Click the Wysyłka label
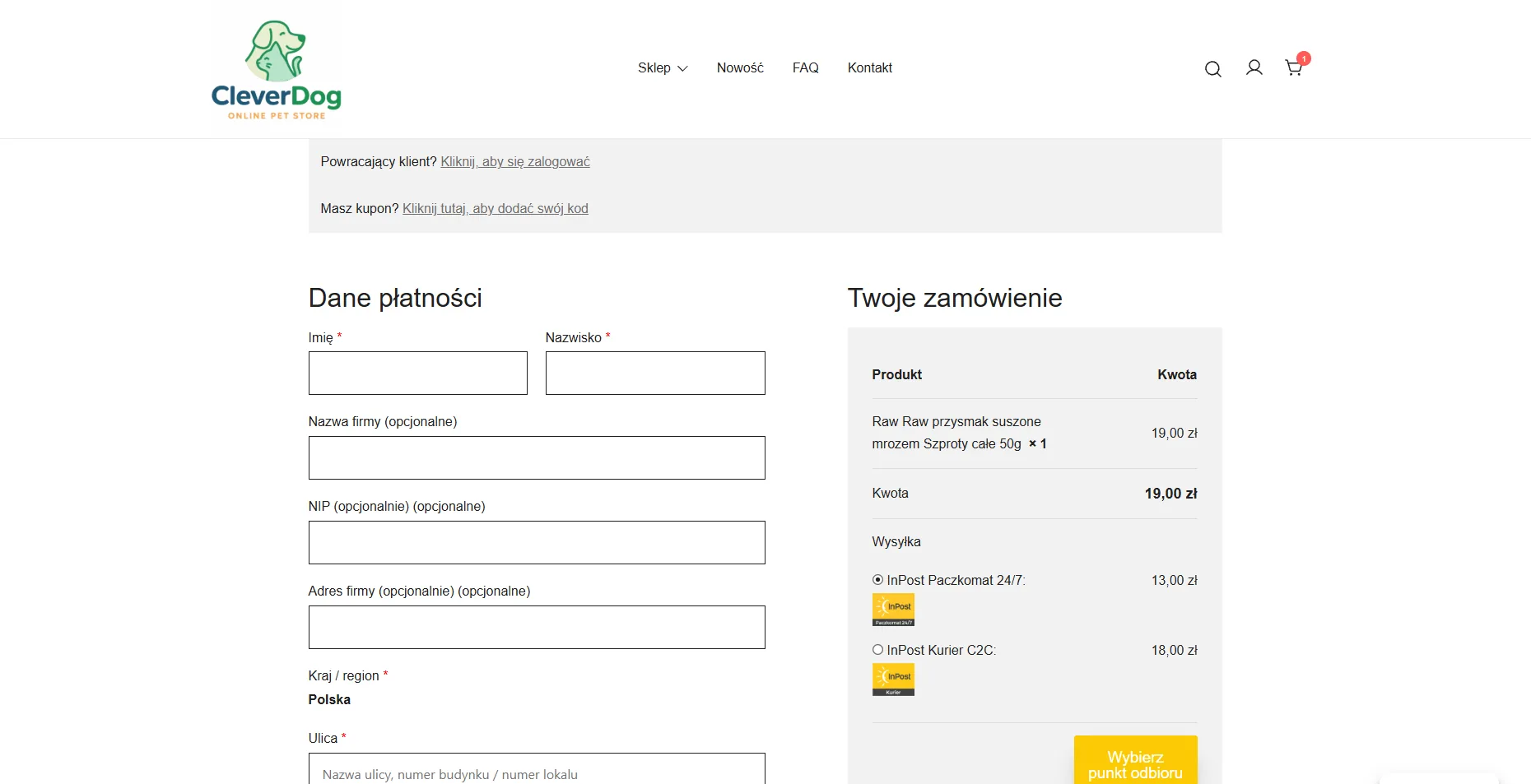This screenshot has height=784, width=1531. point(896,542)
